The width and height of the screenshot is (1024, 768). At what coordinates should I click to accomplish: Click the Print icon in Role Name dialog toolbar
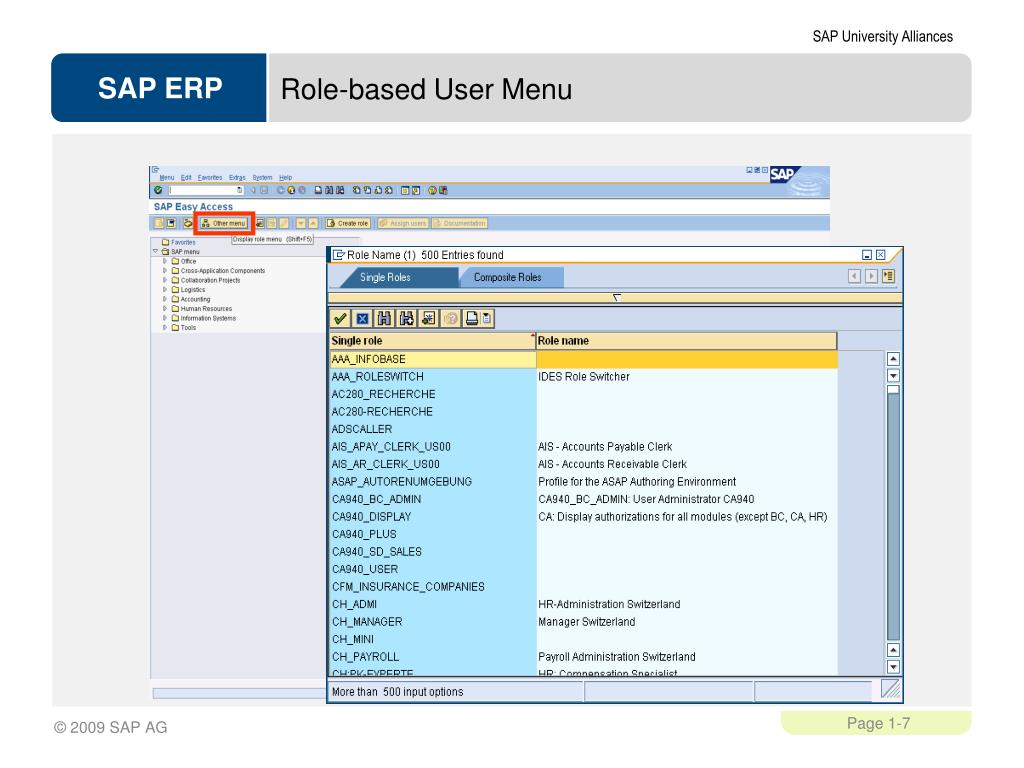[x=471, y=318]
